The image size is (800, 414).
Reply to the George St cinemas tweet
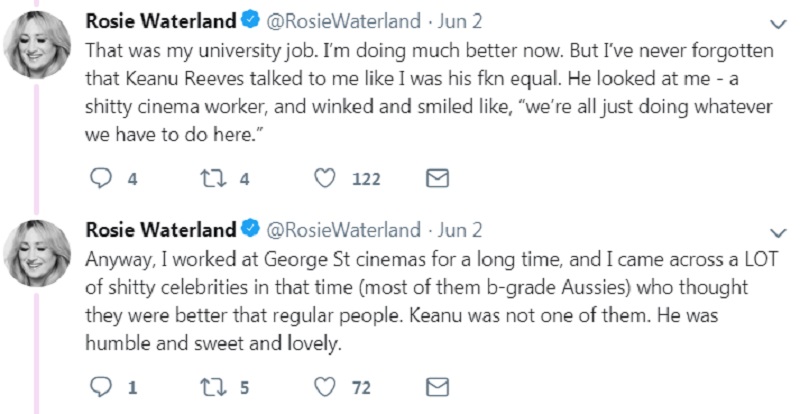(102, 386)
